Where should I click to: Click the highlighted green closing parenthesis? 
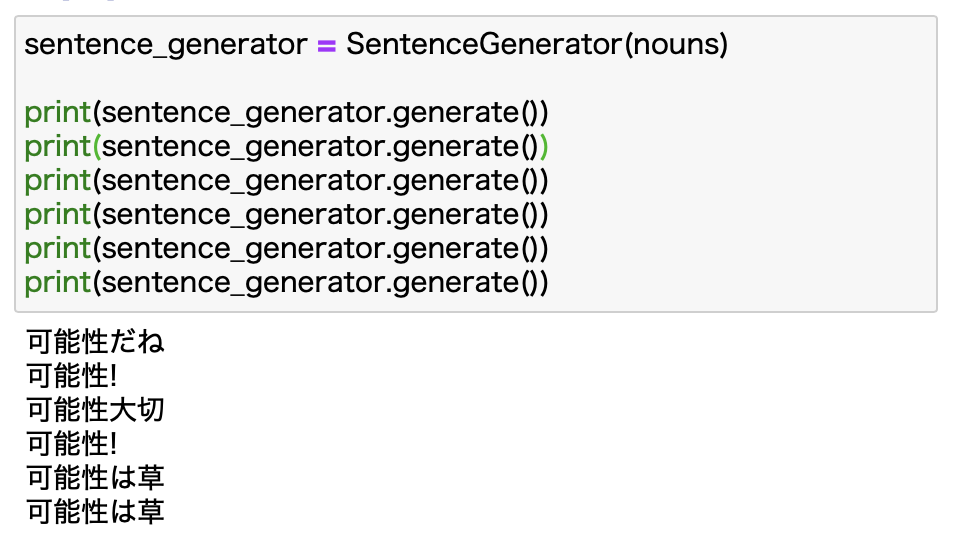click(543, 147)
